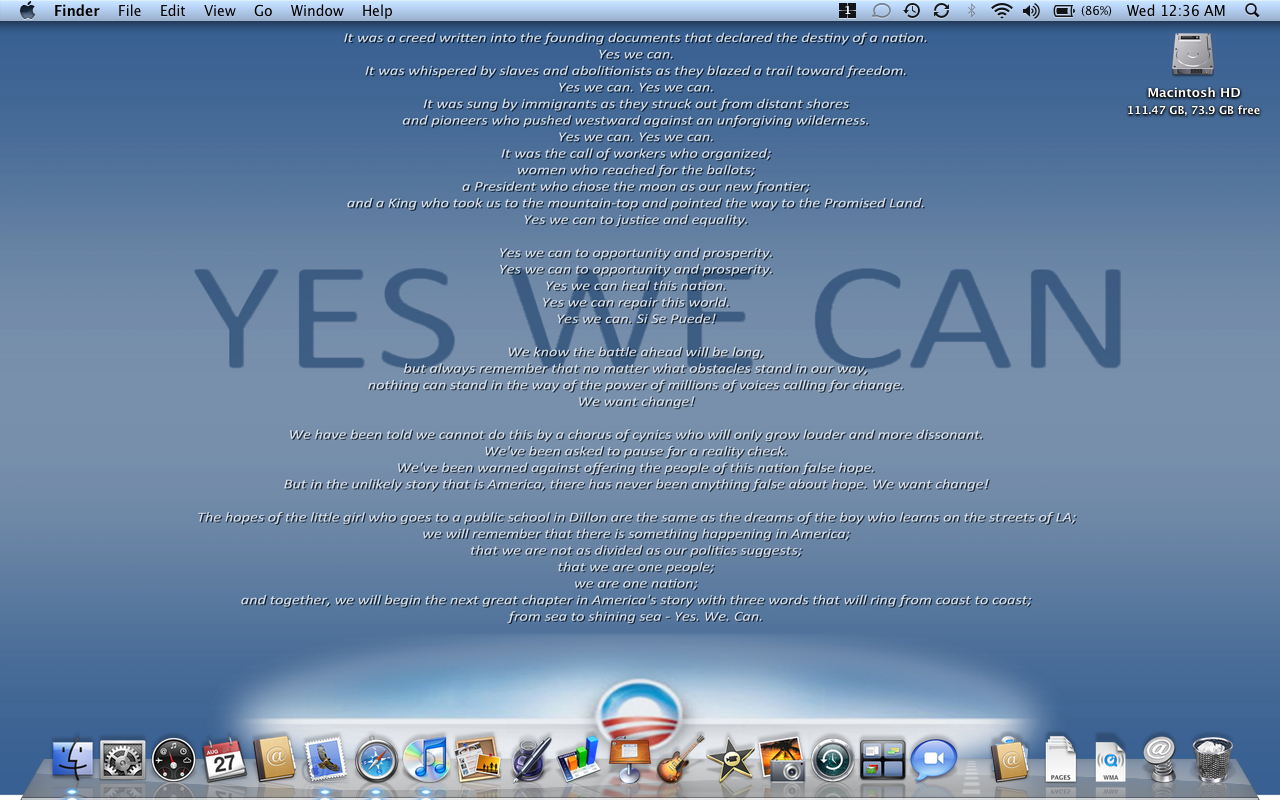The width and height of the screenshot is (1280, 800).
Task: Launch Keynote podium icon
Action: point(630,760)
